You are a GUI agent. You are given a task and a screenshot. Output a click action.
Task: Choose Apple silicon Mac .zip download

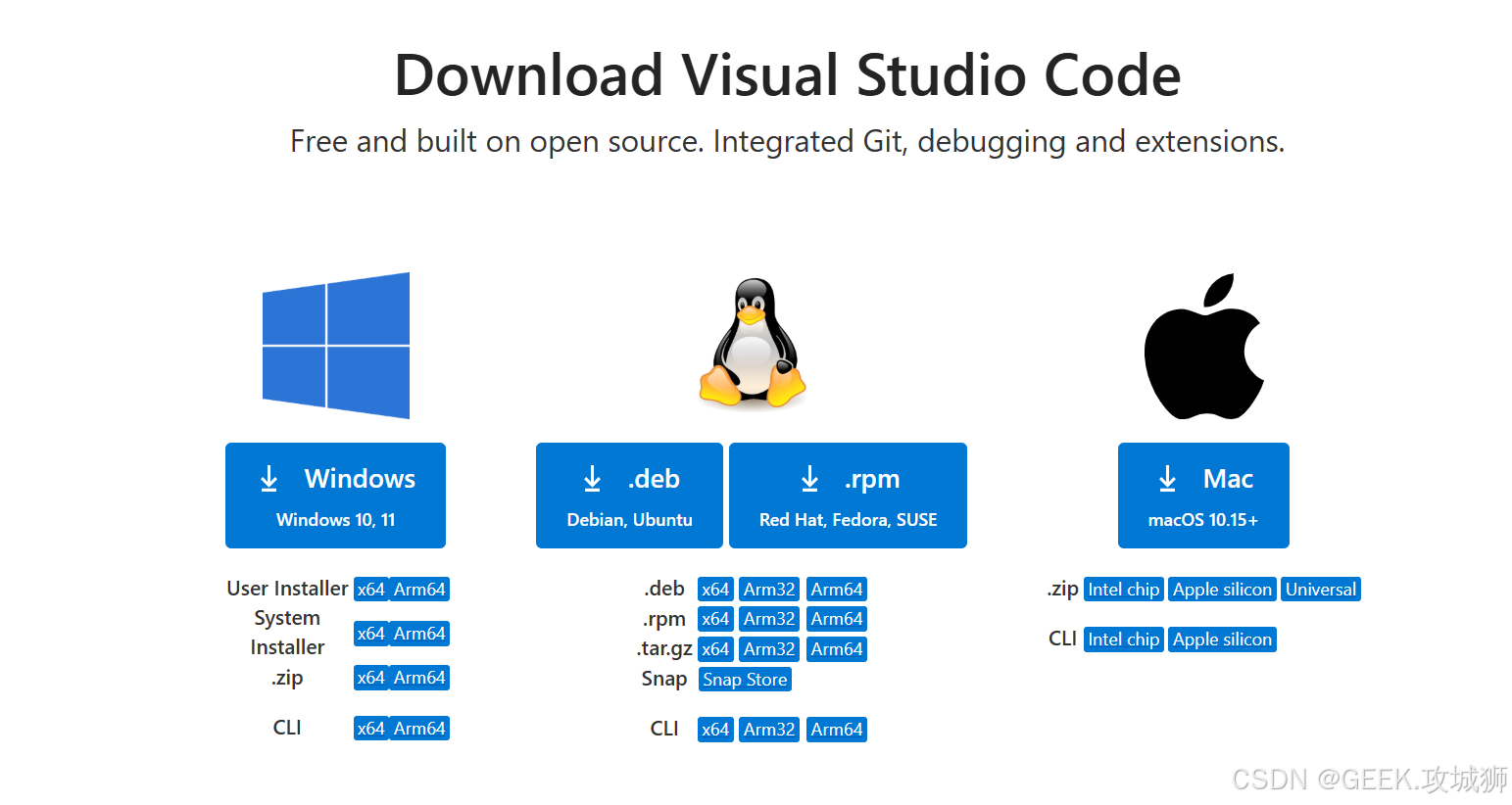pos(1223,590)
